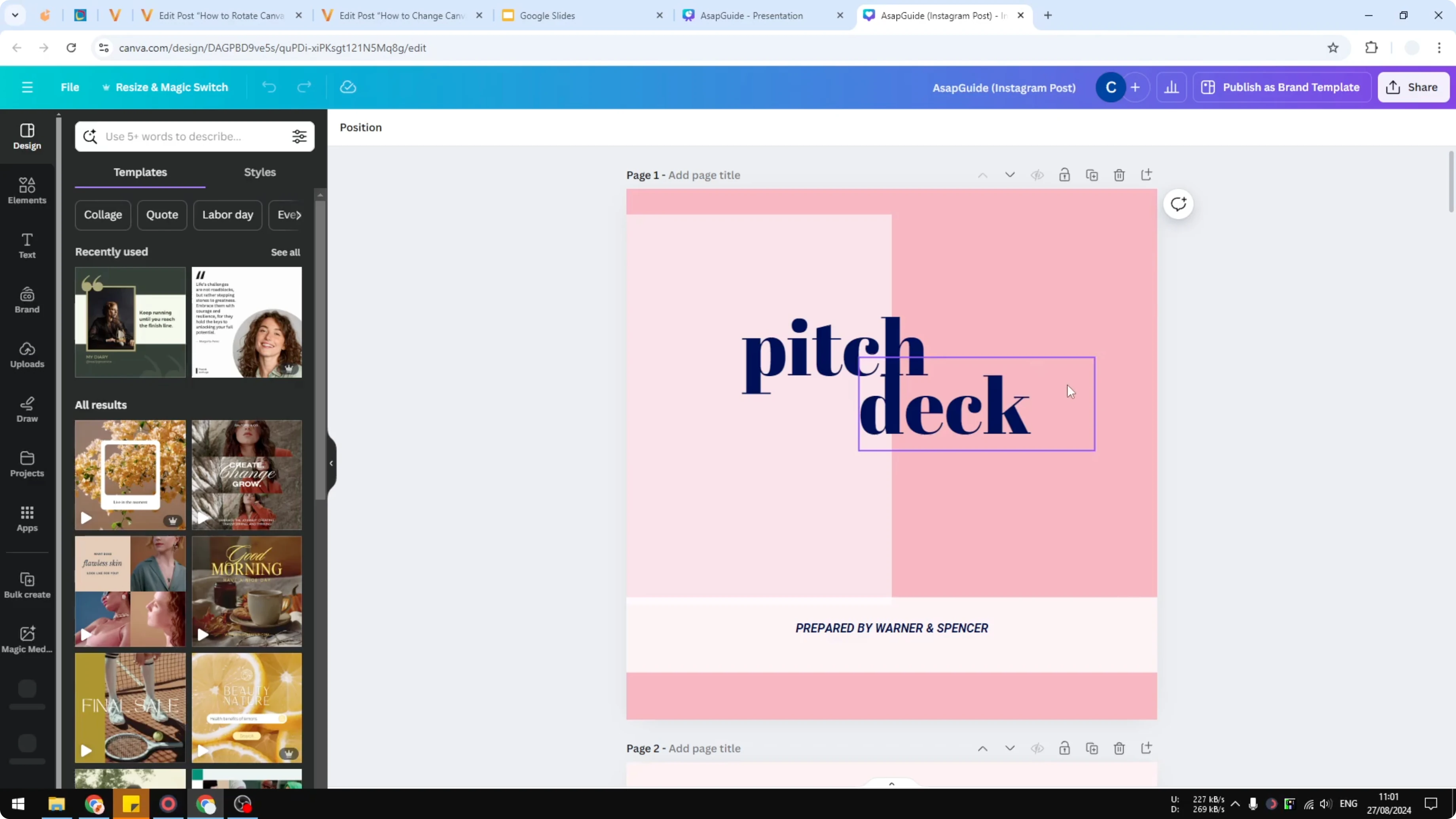The width and height of the screenshot is (1456, 819).
Task: Click the browser address bar URL
Action: [273, 48]
